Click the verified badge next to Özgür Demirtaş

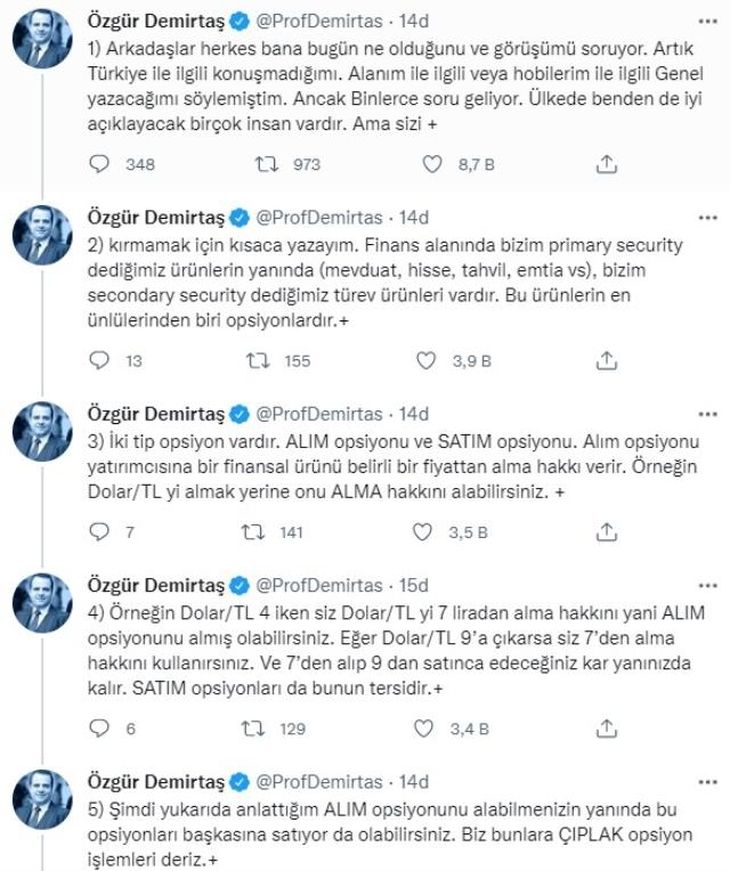[x=237, y=17]
